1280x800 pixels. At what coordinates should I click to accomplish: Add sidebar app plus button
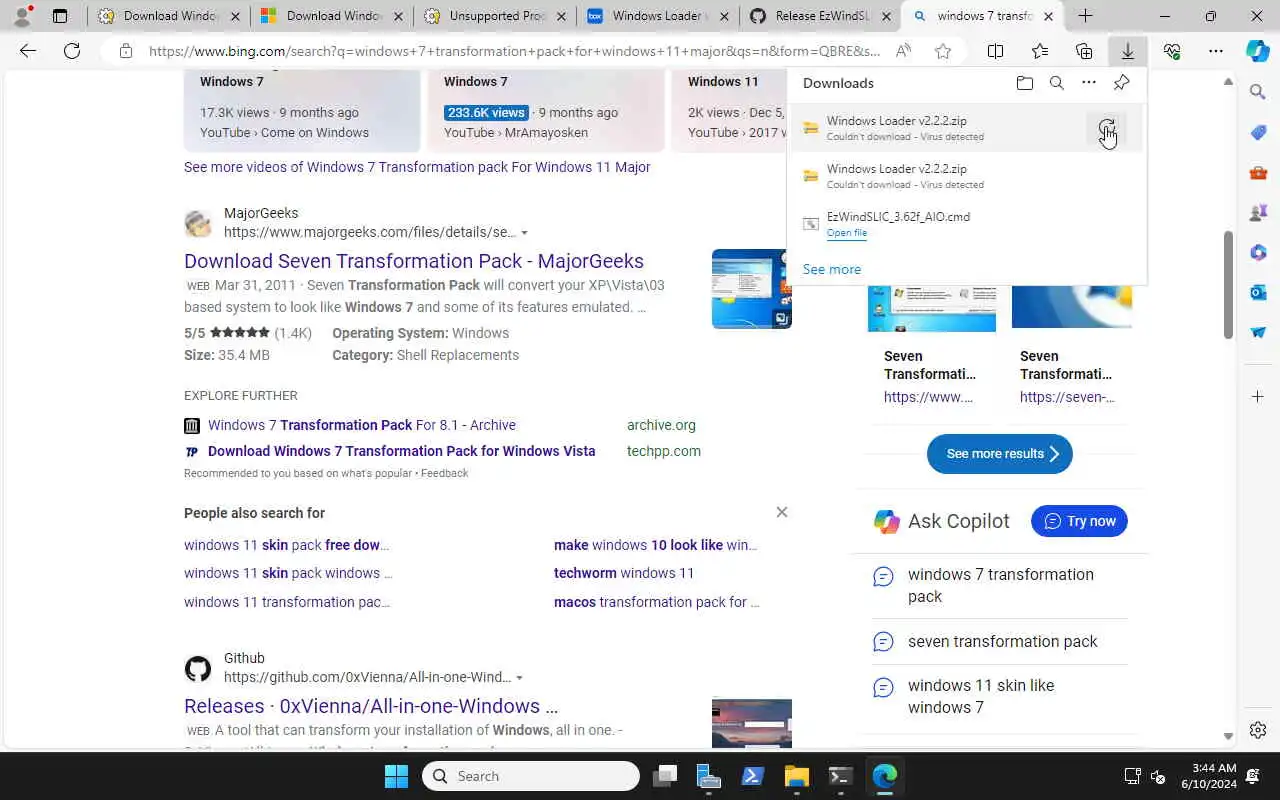point(1258,397)
